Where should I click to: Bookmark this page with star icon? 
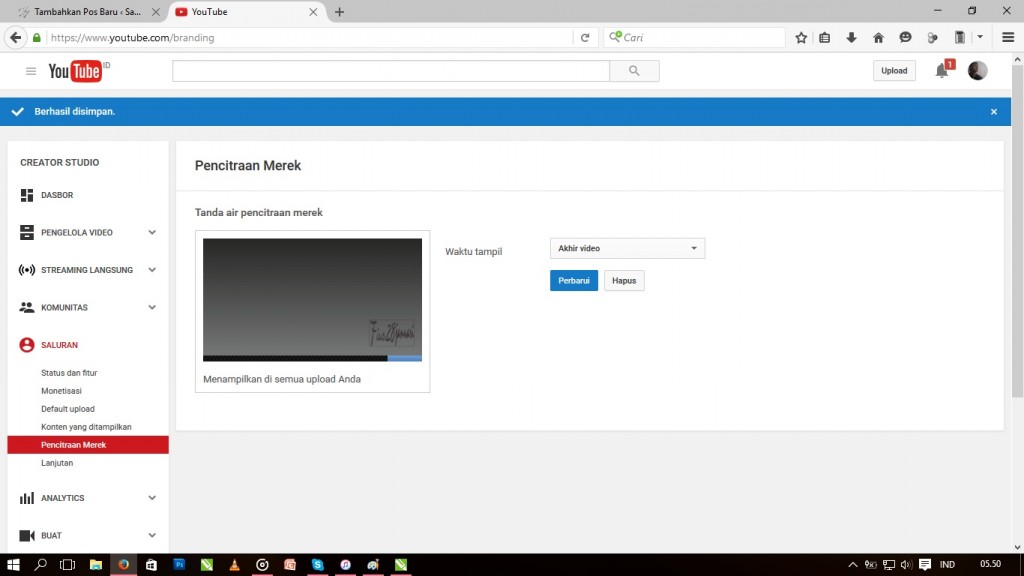point(801,38)
